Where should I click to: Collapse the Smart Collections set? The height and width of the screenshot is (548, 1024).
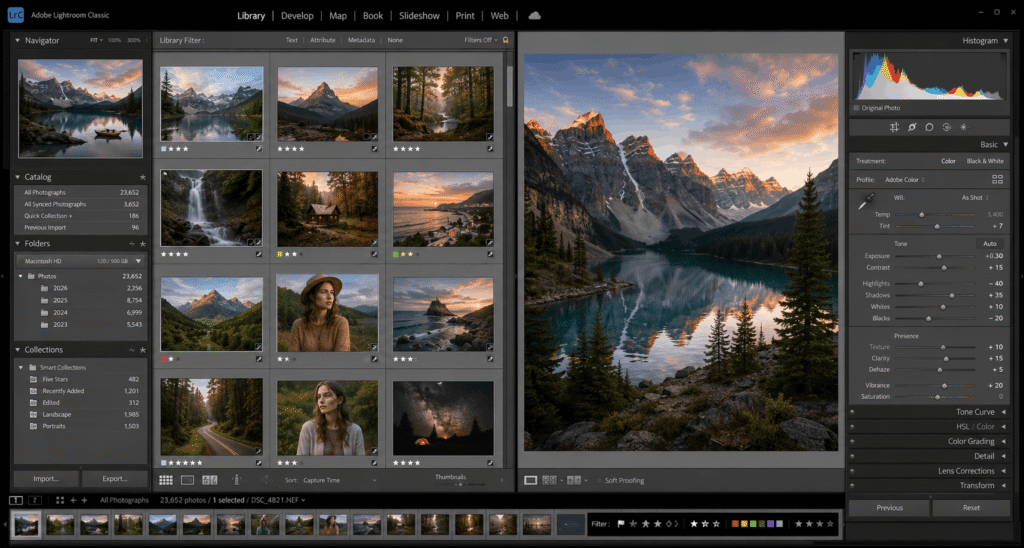coord(21,368)
